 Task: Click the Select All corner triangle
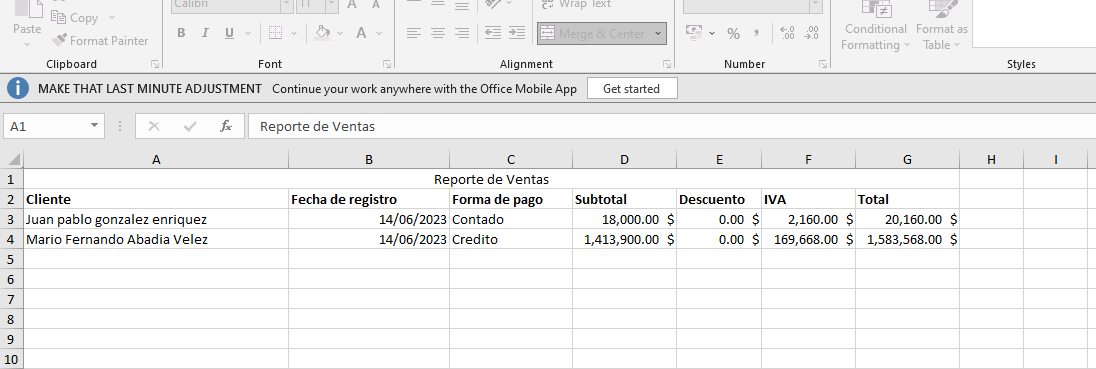[x=13, y=159]
